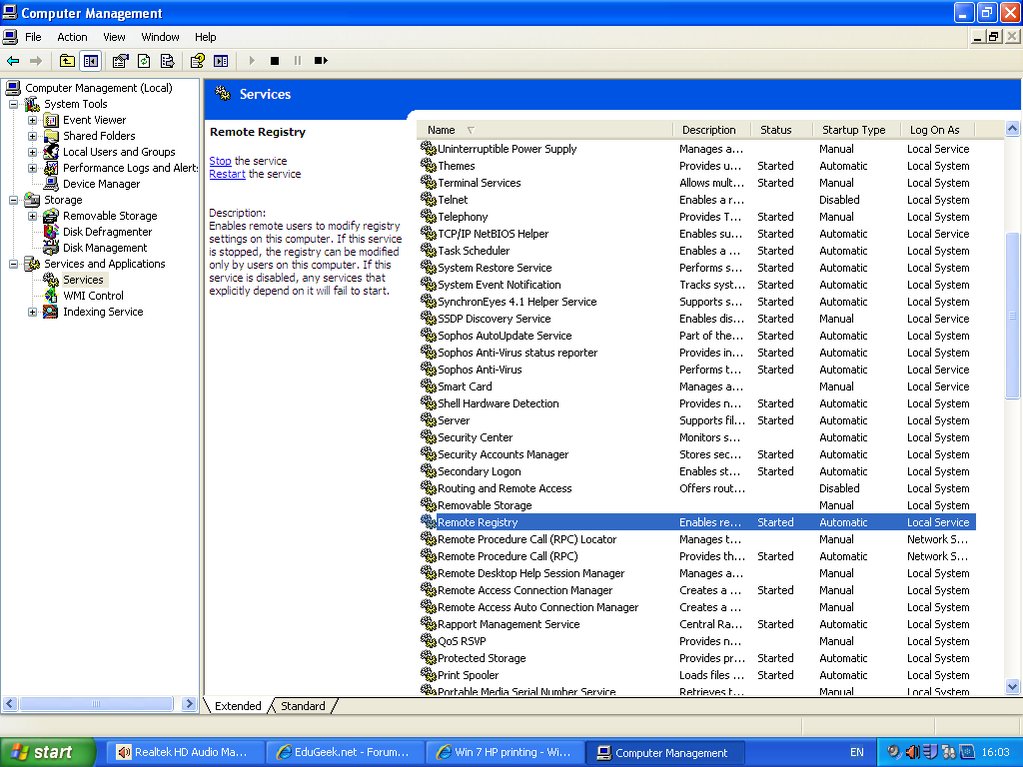Viewport: 1023px width, 767px height.
Task: Open the View menu
Action: point(114,37)
